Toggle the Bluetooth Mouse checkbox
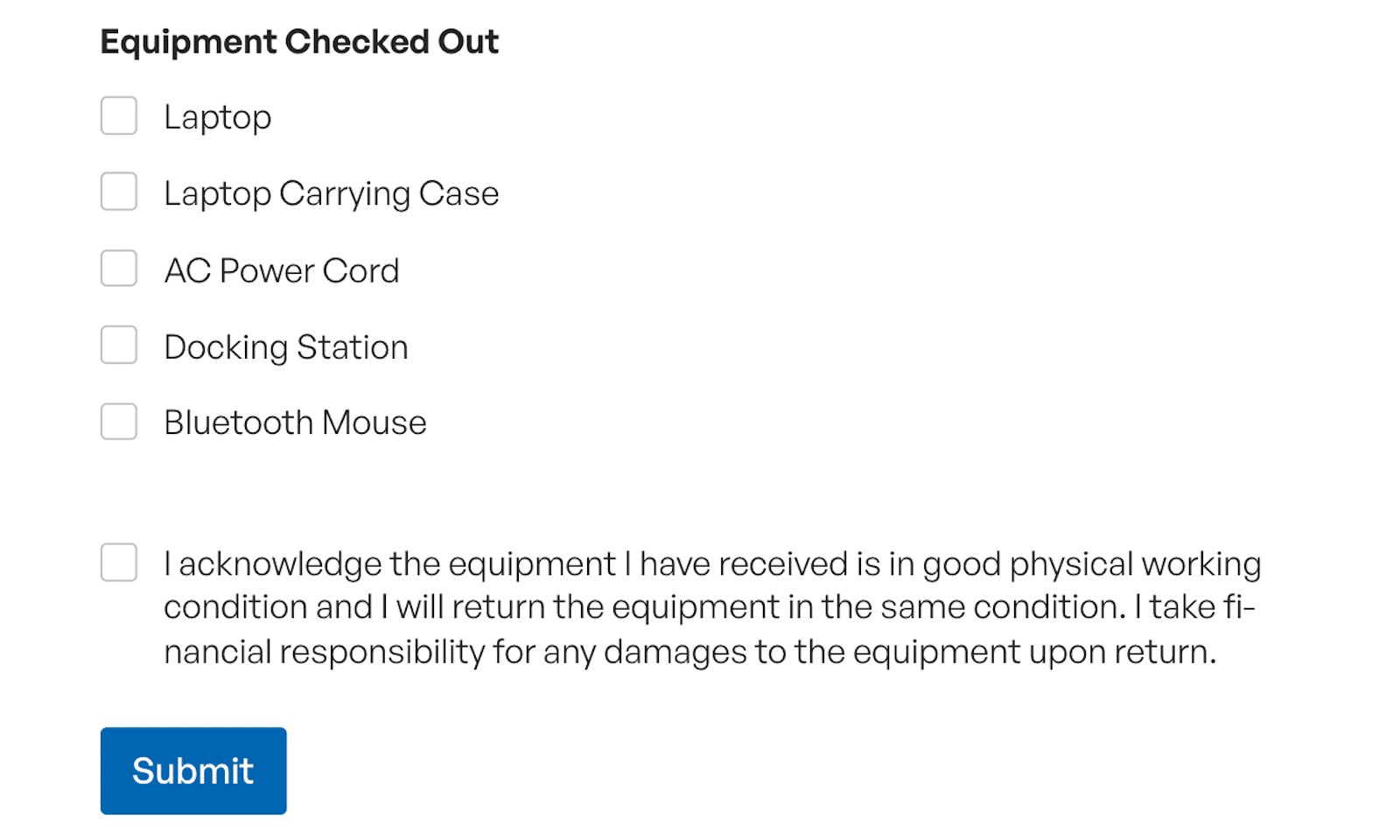 119,422
